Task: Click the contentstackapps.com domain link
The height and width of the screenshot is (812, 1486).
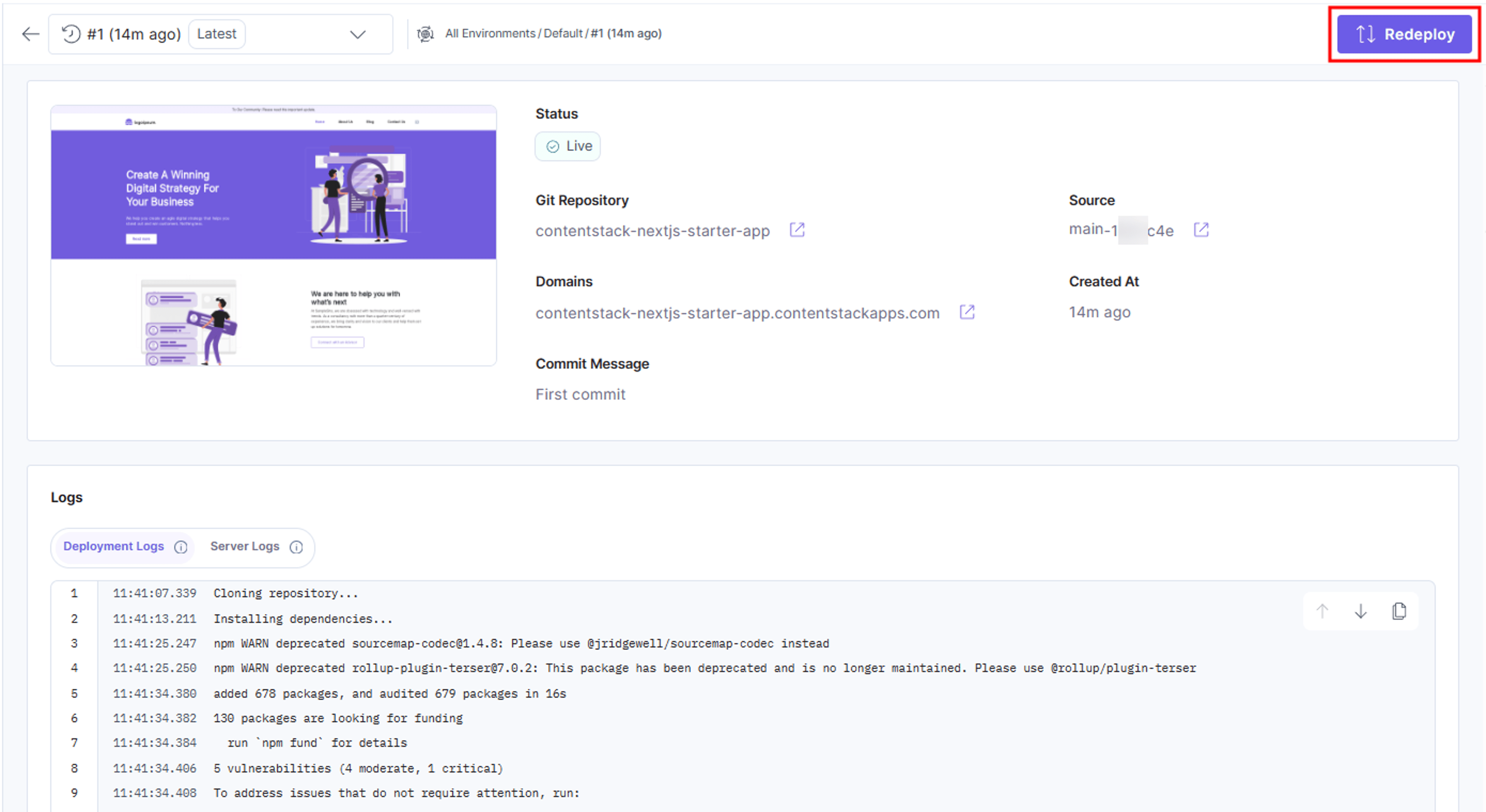Action: click(737, 313)
